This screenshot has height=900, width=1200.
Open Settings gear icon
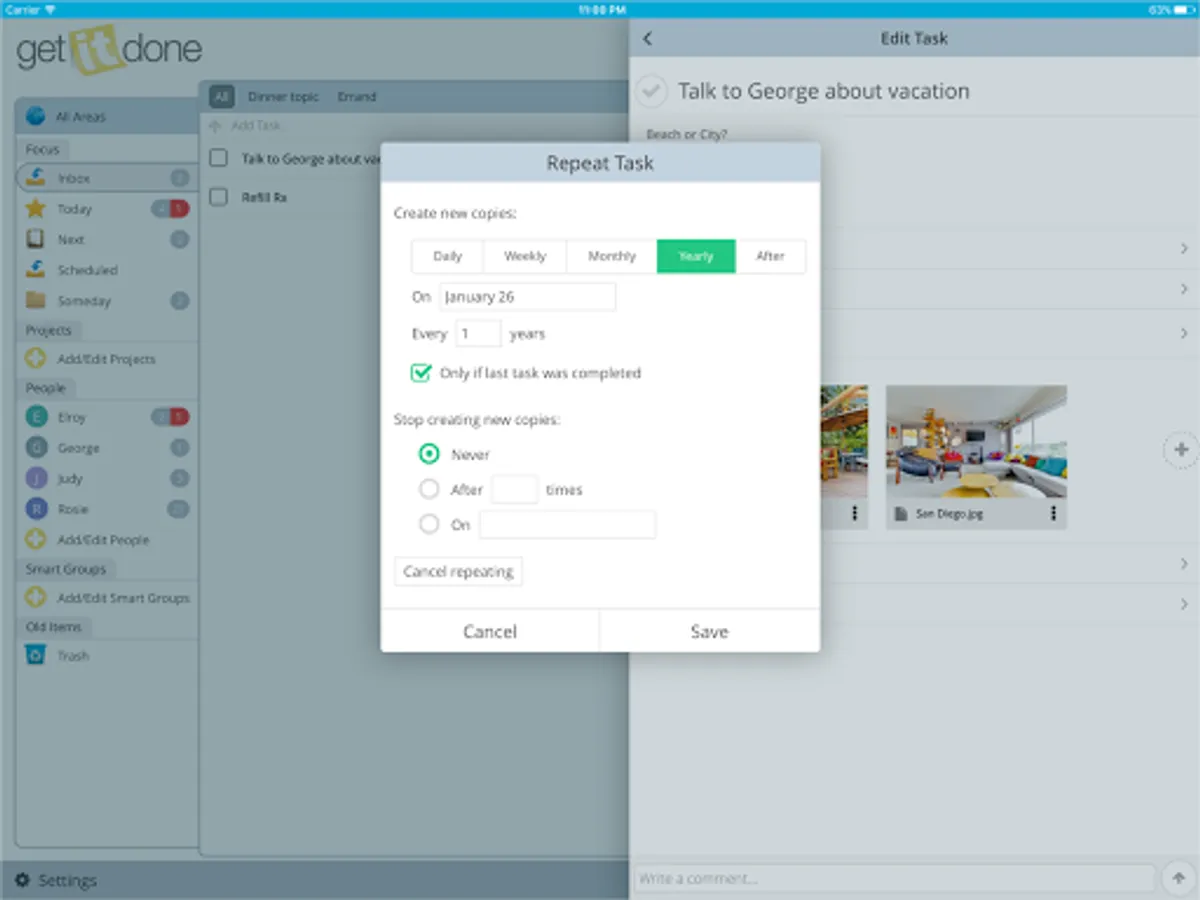point(22,880)
